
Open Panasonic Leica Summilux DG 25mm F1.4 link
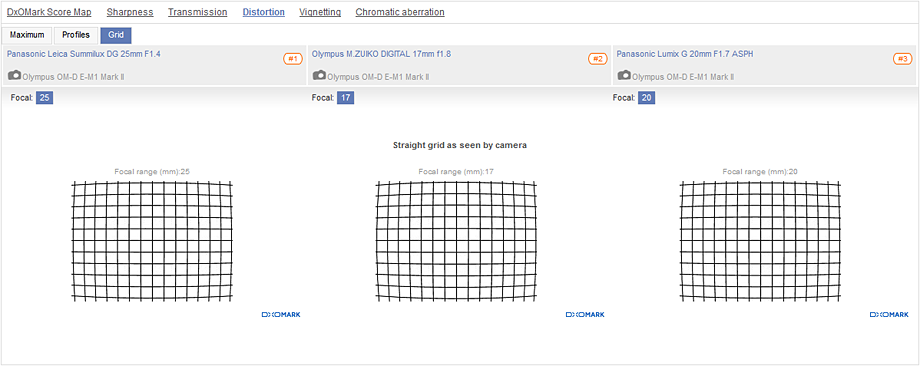84,54
